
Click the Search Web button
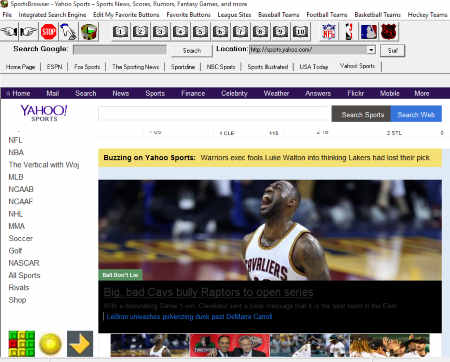tap(416, 114)
